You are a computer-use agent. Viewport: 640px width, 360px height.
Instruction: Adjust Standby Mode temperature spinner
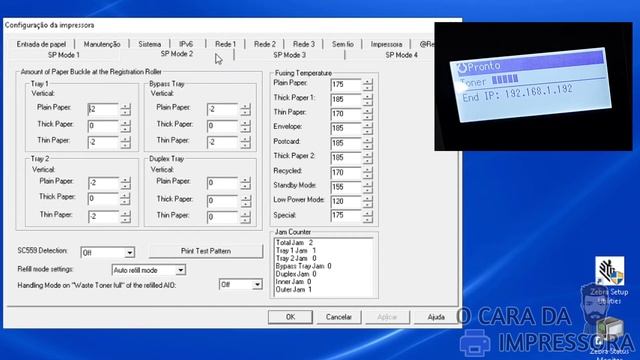(367, 187)
